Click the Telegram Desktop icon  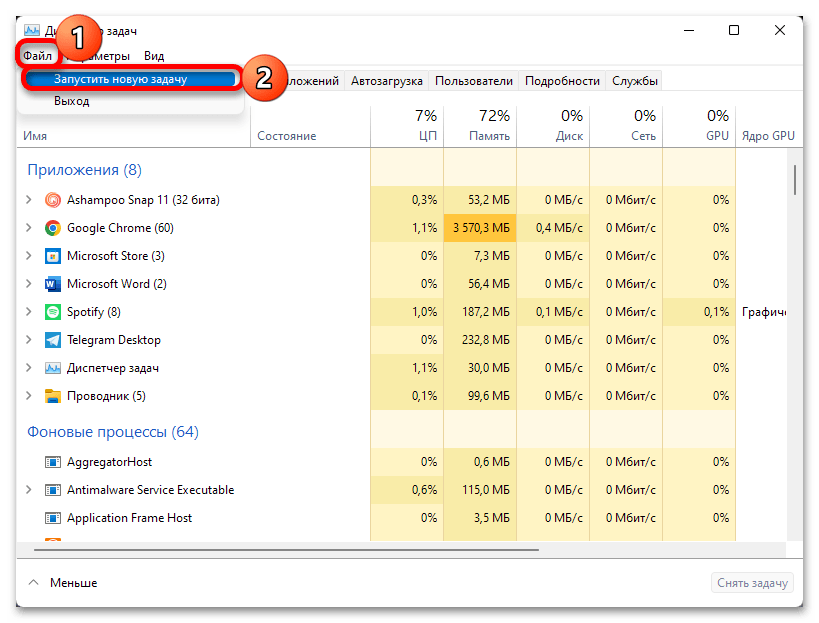52,340
